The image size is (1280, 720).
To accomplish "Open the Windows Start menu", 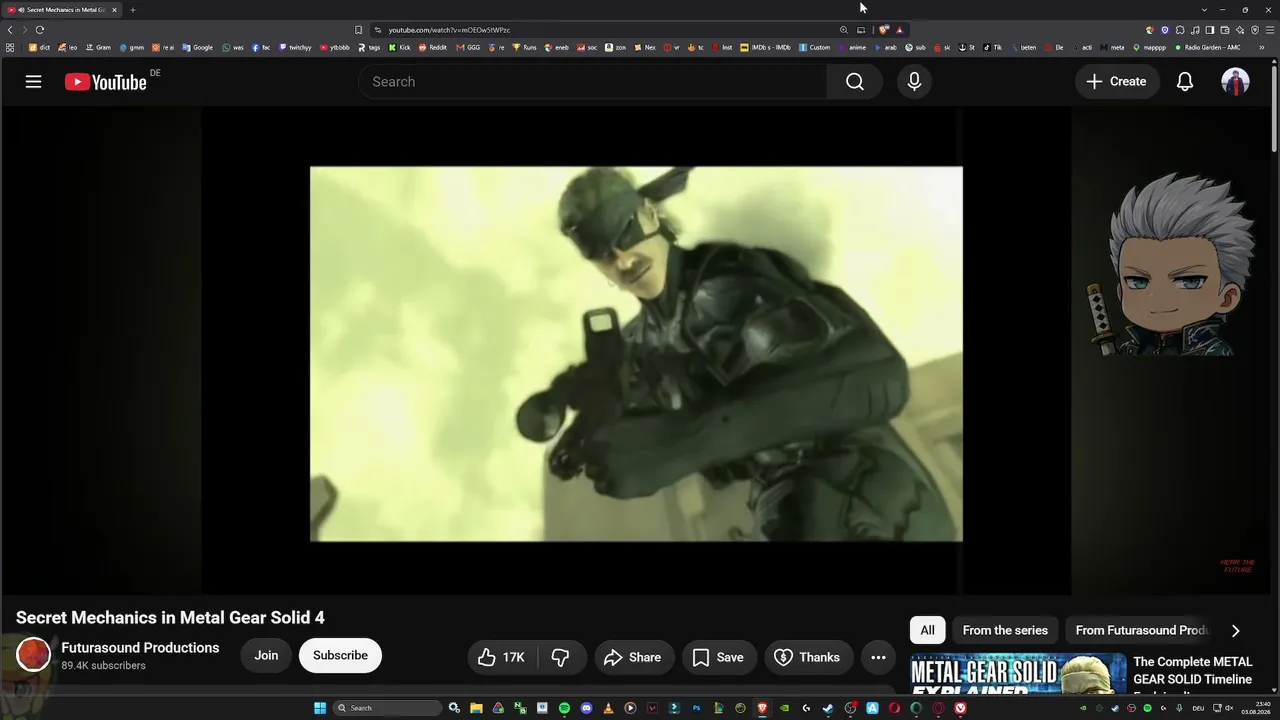I will coord(320,708).
